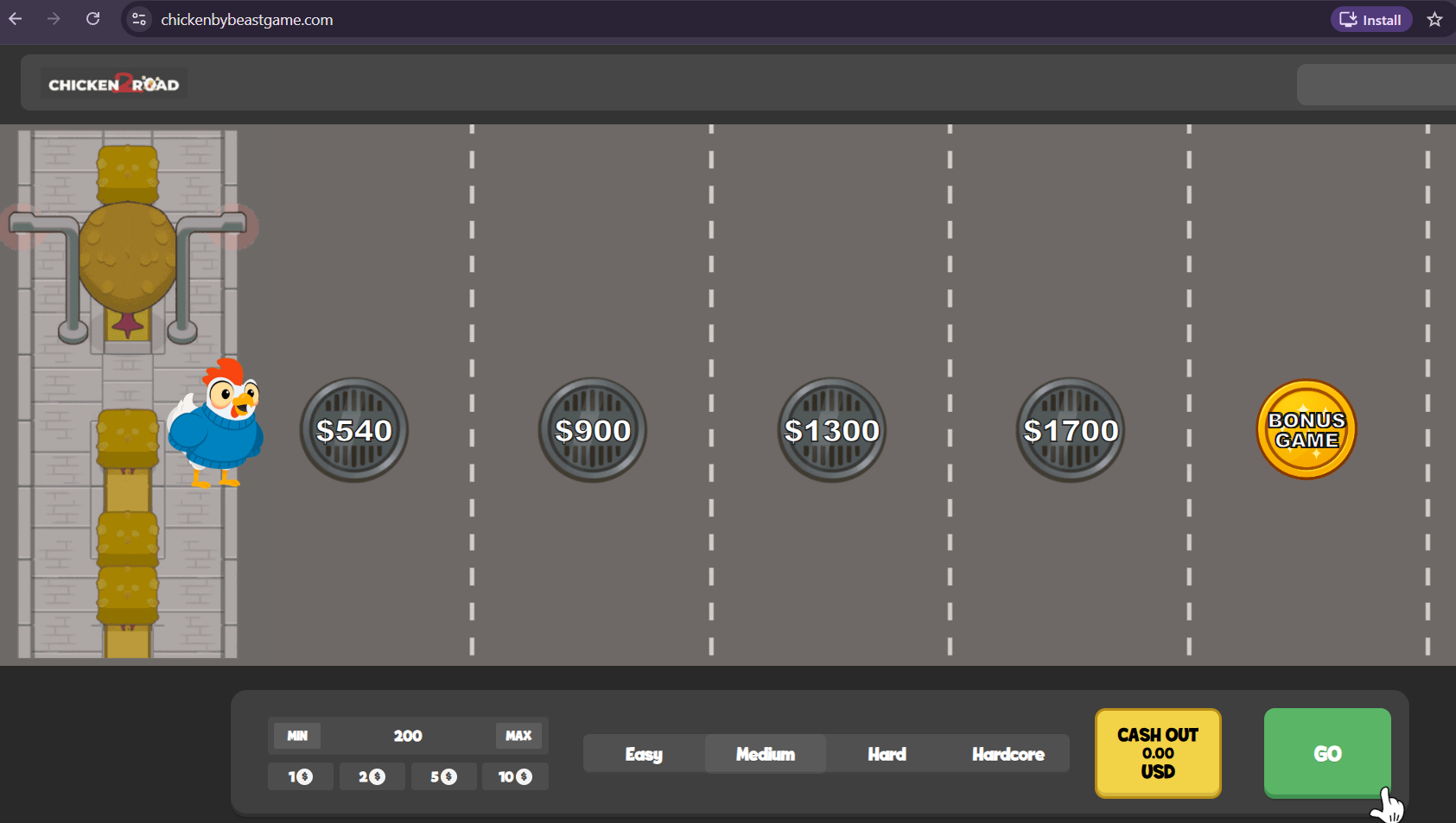Pick the 2 dollar quick bet
Viewport: 1456px width, 823px height.
[x=372, y=777]
